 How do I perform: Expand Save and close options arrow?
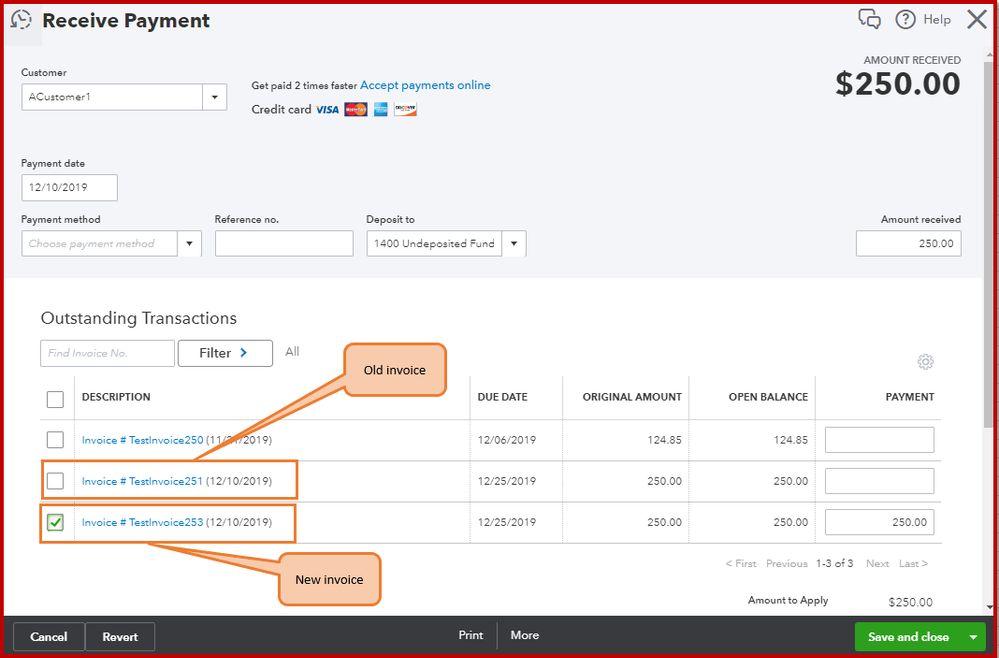coord(973,637)
